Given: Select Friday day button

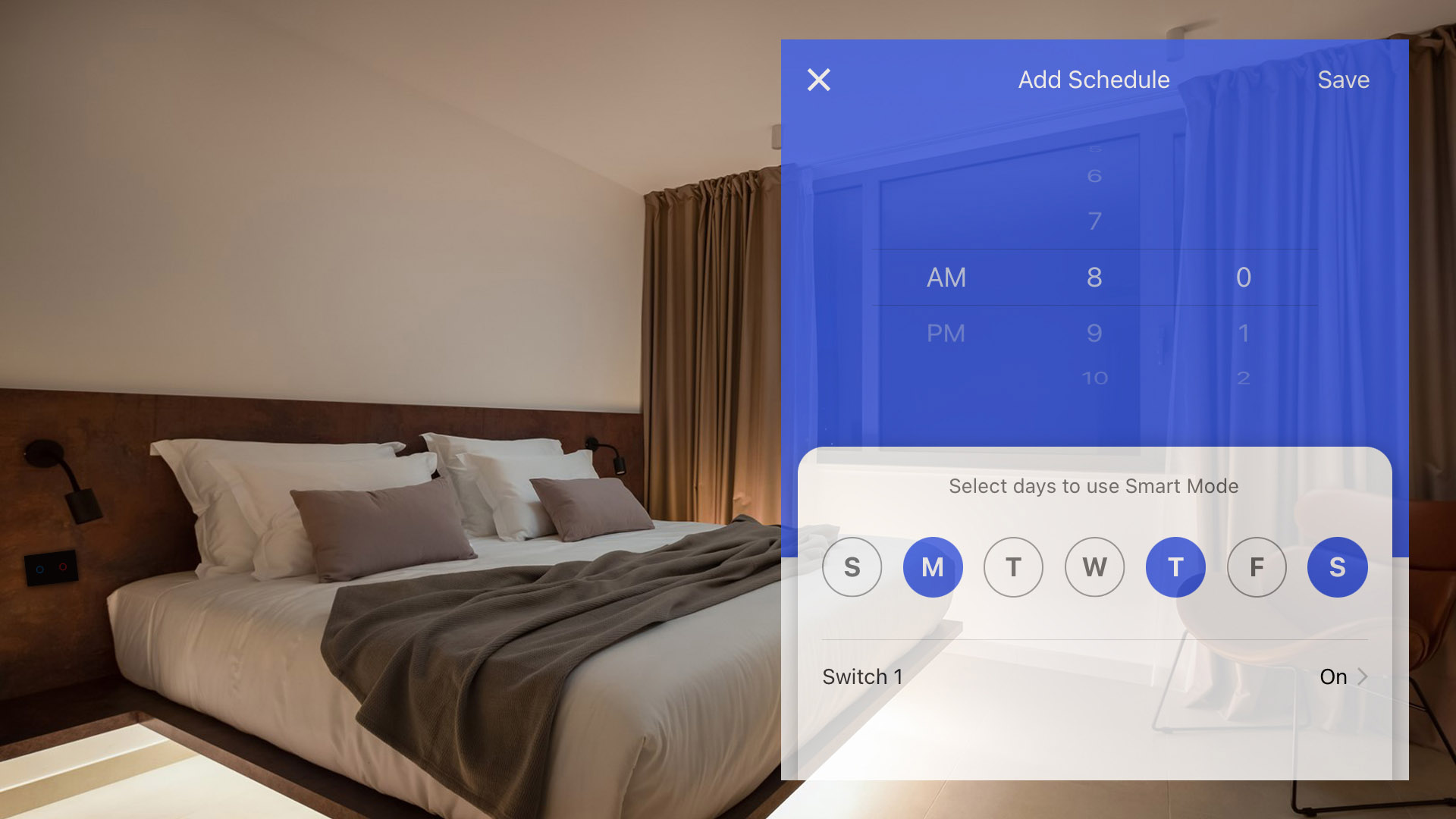Looking at the screenshot, I should [1256, 566].
